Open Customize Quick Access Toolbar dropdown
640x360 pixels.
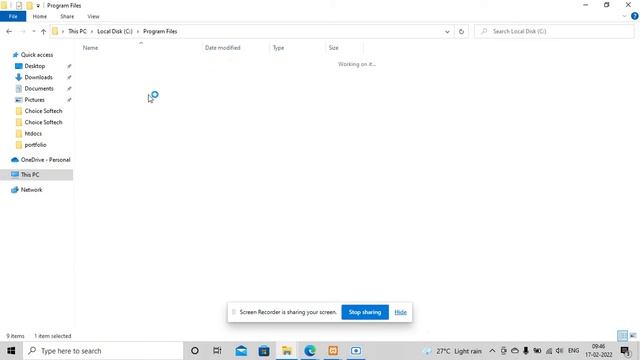(x=38, y=6)
